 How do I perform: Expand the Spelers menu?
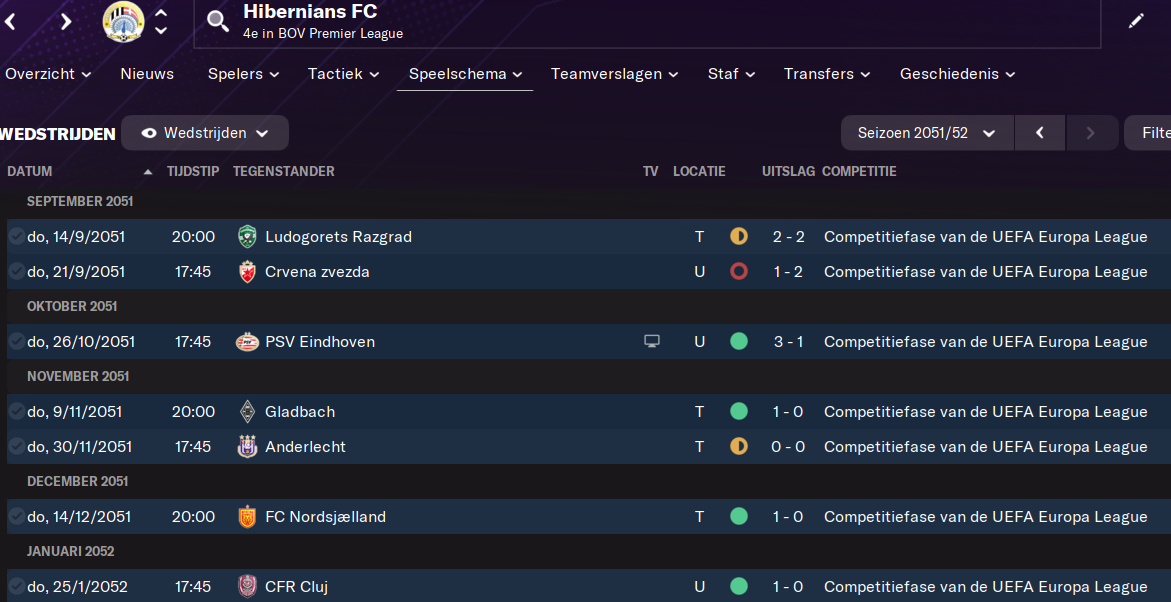click(243, 74)
